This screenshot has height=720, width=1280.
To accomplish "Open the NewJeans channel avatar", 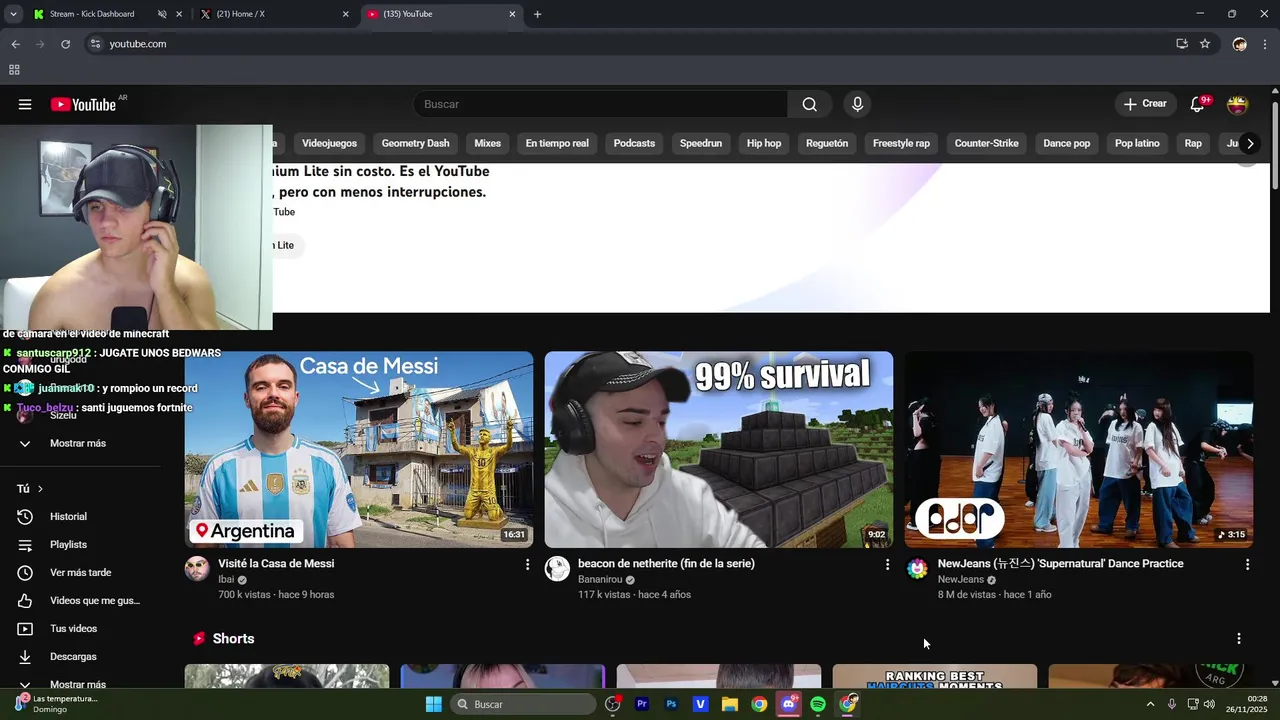I will click(917, 569).
